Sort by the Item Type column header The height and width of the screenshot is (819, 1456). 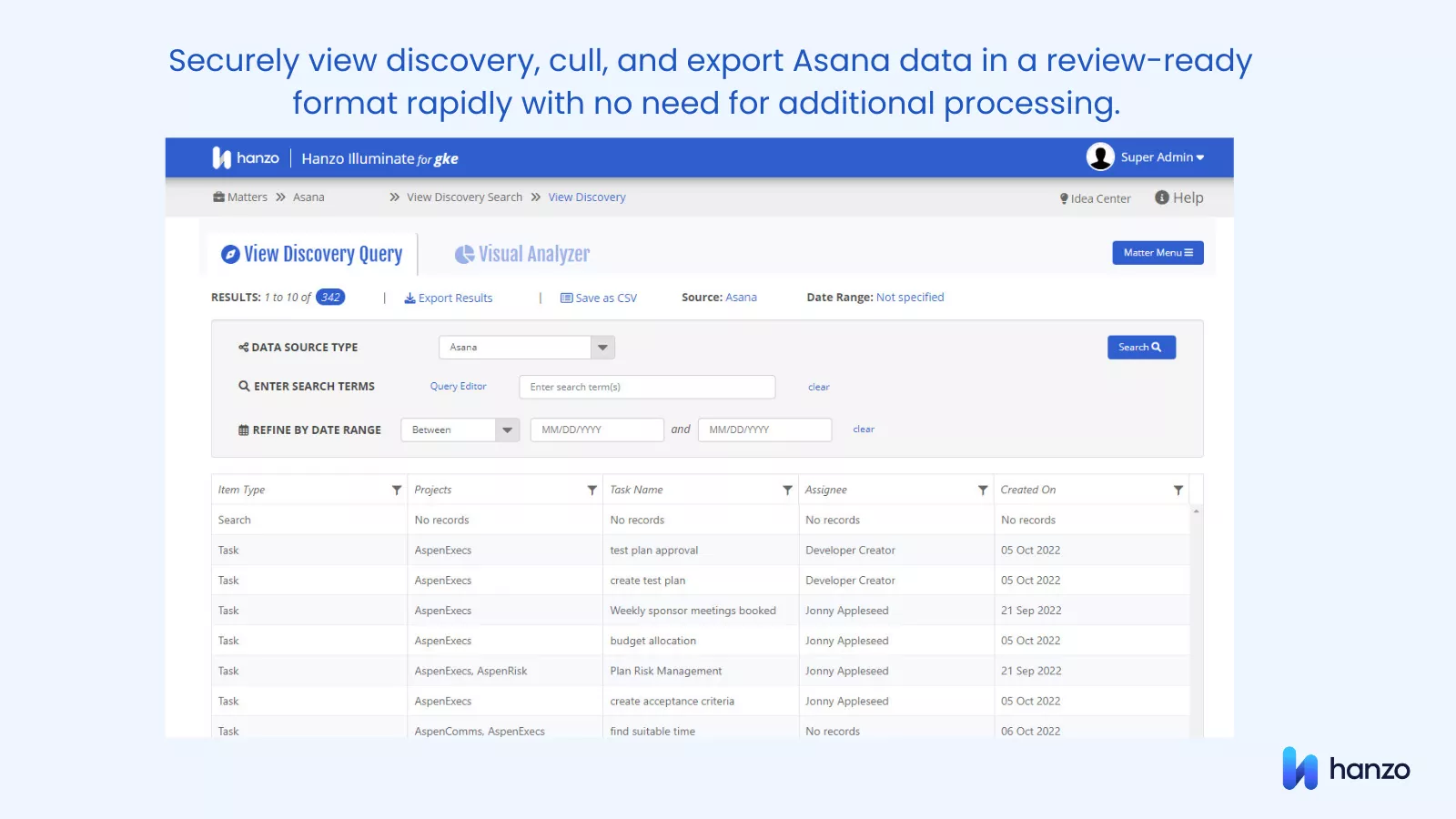point(241,490)
